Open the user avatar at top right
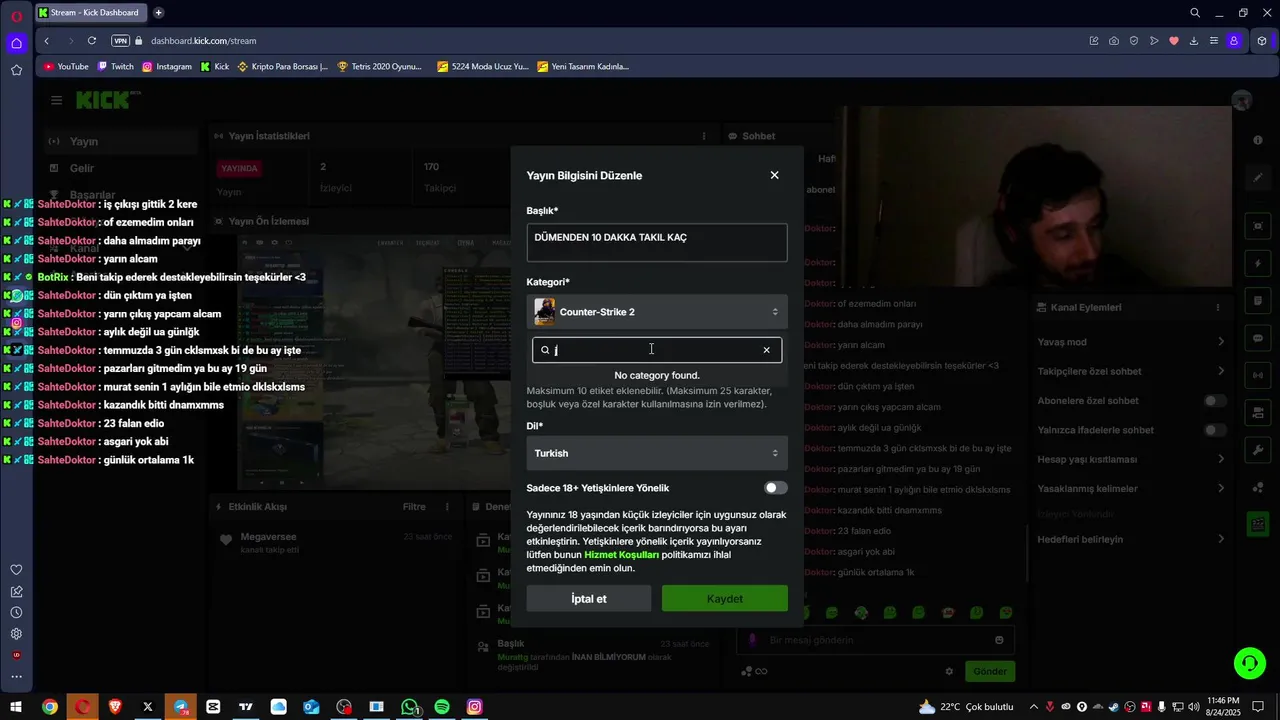This screenshot has height=720, width=1280. click(x=1242, y=100)
